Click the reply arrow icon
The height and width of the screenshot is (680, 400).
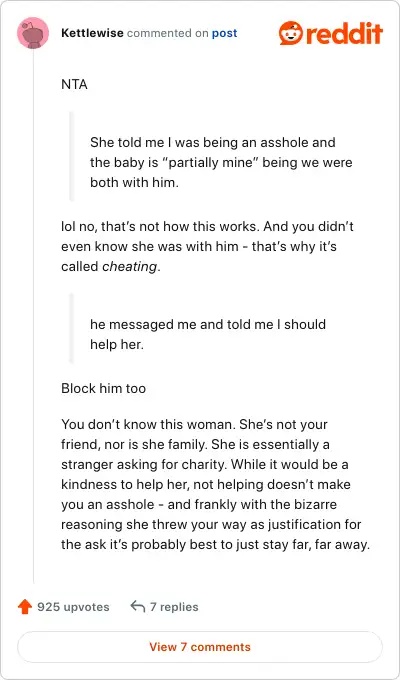pos(138,607)
